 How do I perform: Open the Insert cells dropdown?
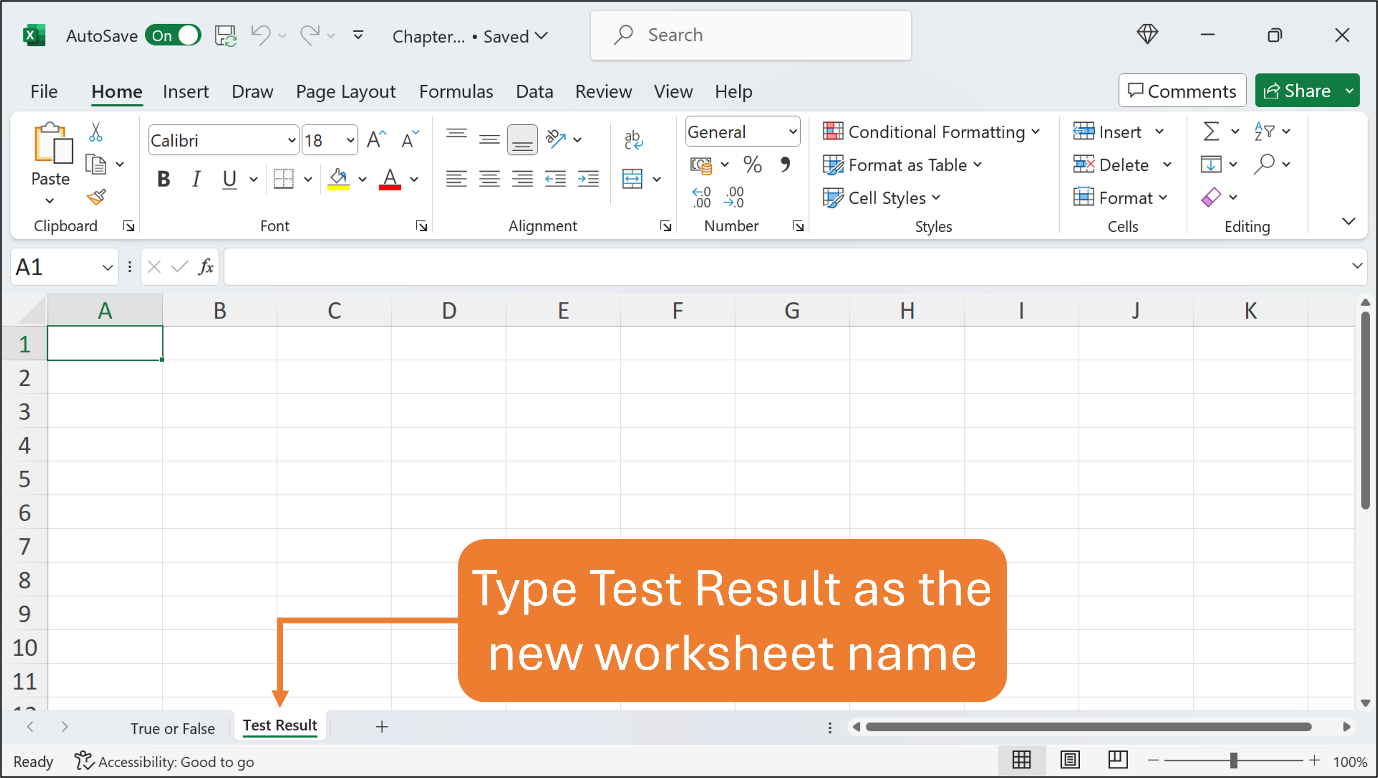(x=1160, y=132)
